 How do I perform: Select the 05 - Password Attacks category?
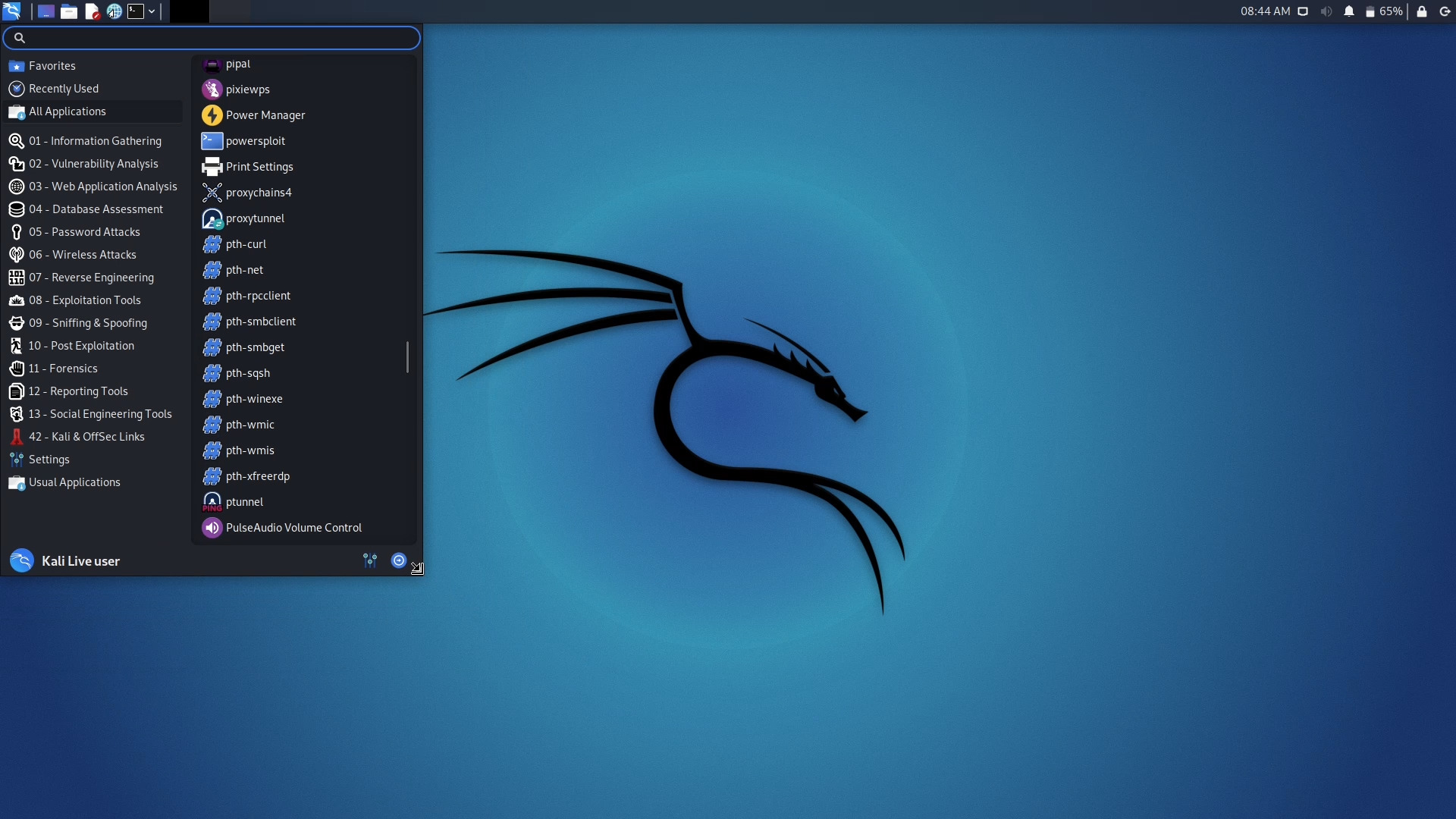[84, 231]
